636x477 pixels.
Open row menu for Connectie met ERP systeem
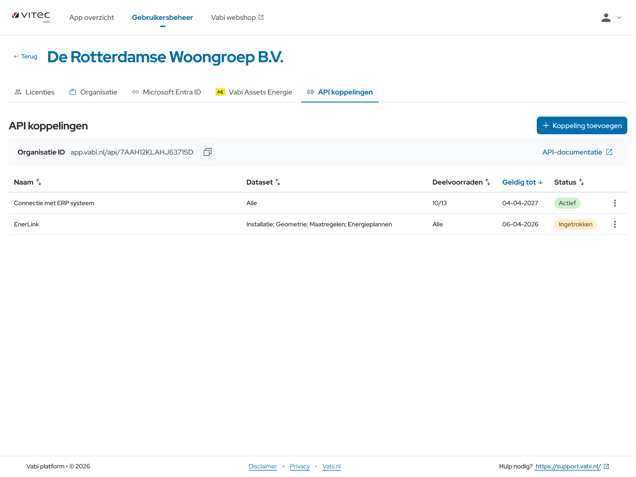tap(614, 203)
